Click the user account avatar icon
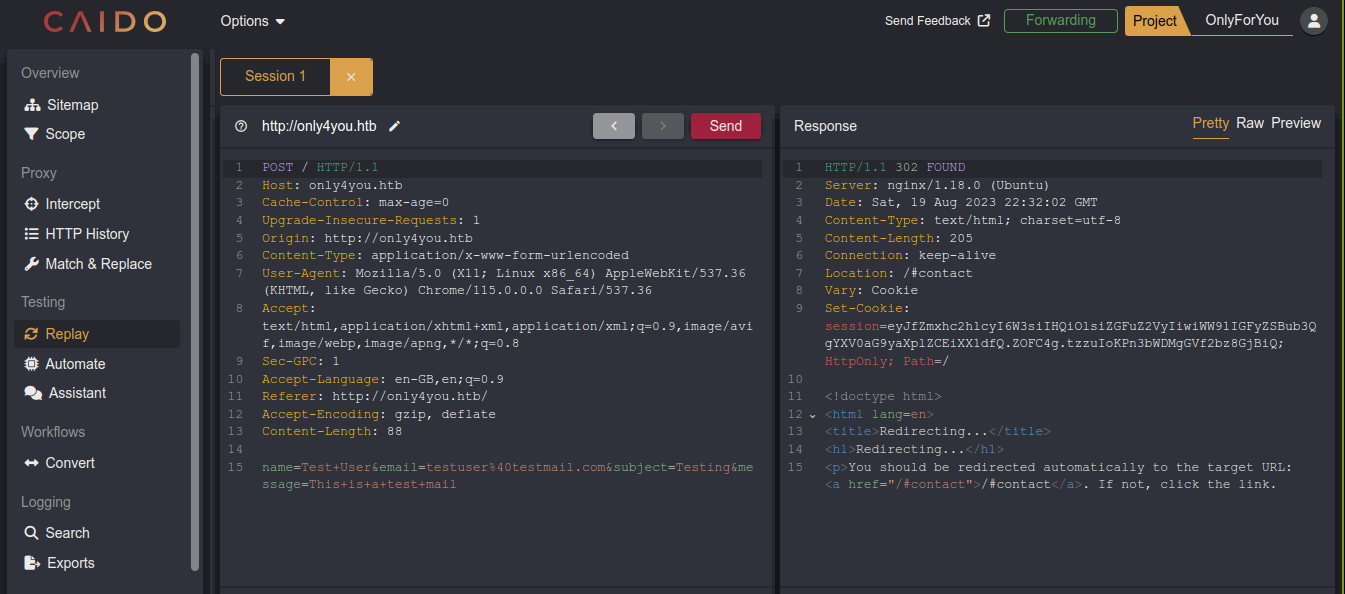1345x594 pixels. point(1313,20)
